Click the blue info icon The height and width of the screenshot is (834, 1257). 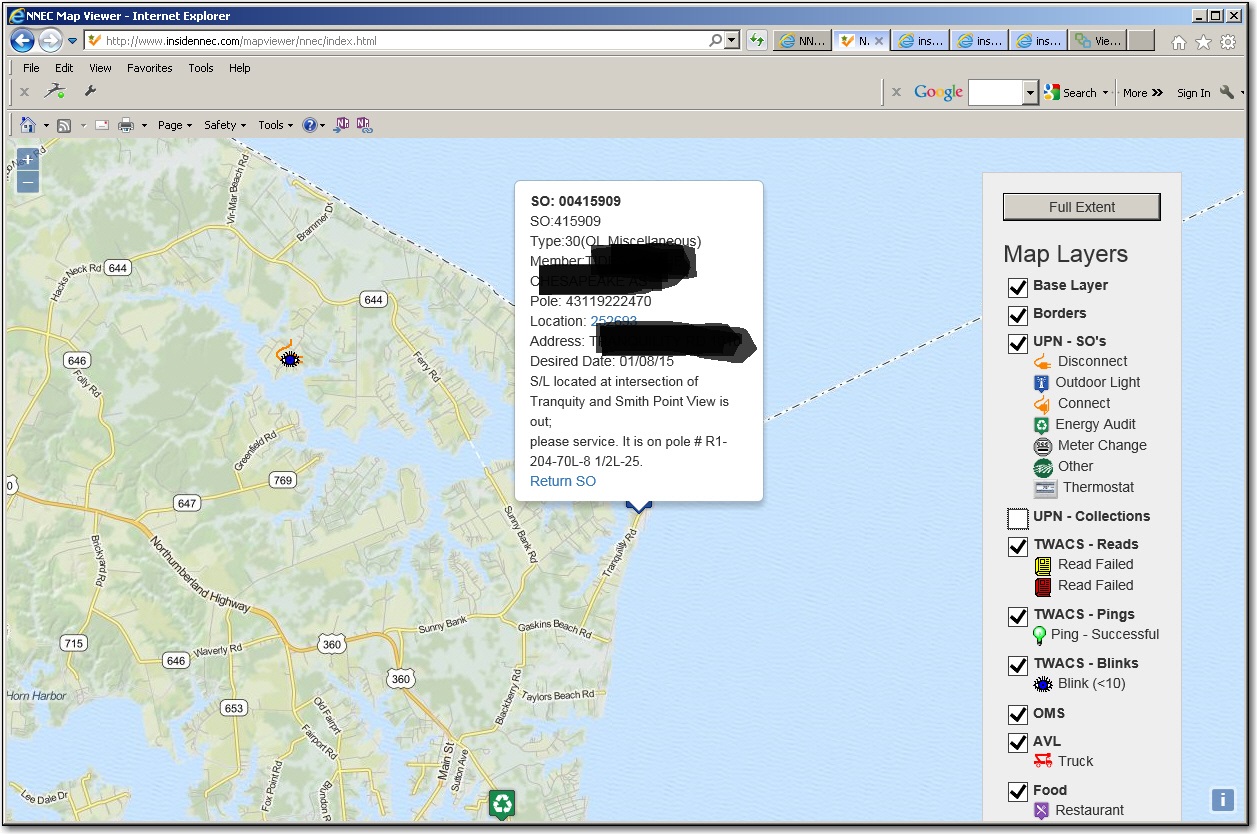[x=1222, y=799]
